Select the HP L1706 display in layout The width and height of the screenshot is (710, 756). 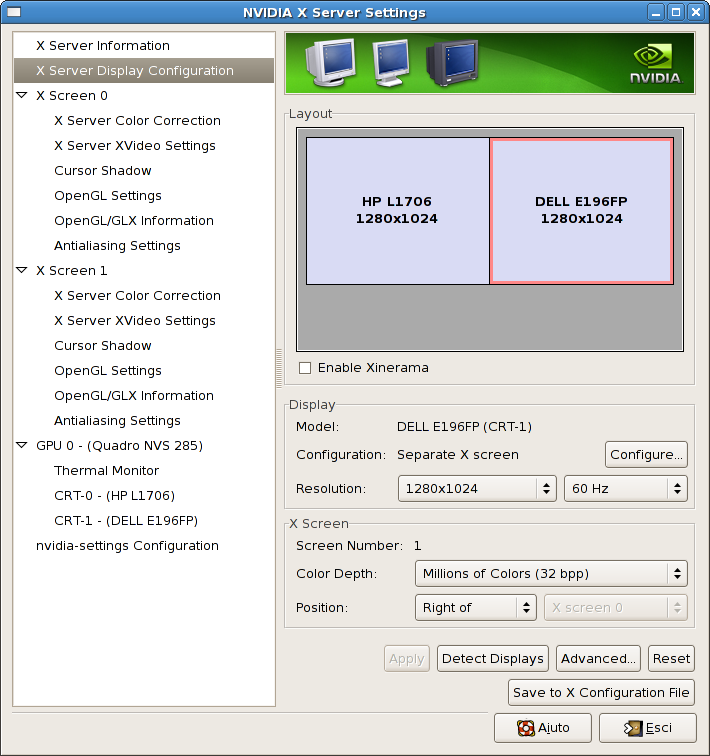click(398, 211)
